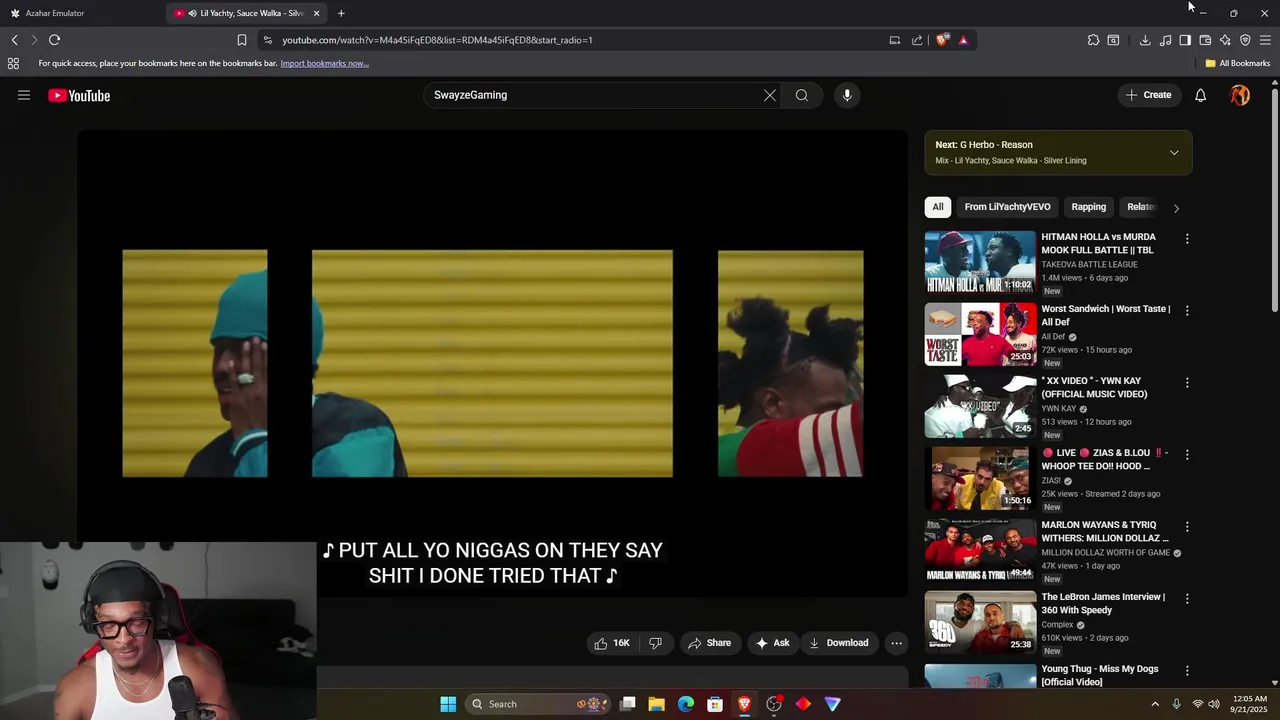Select the All filter chip

point(938,207)
